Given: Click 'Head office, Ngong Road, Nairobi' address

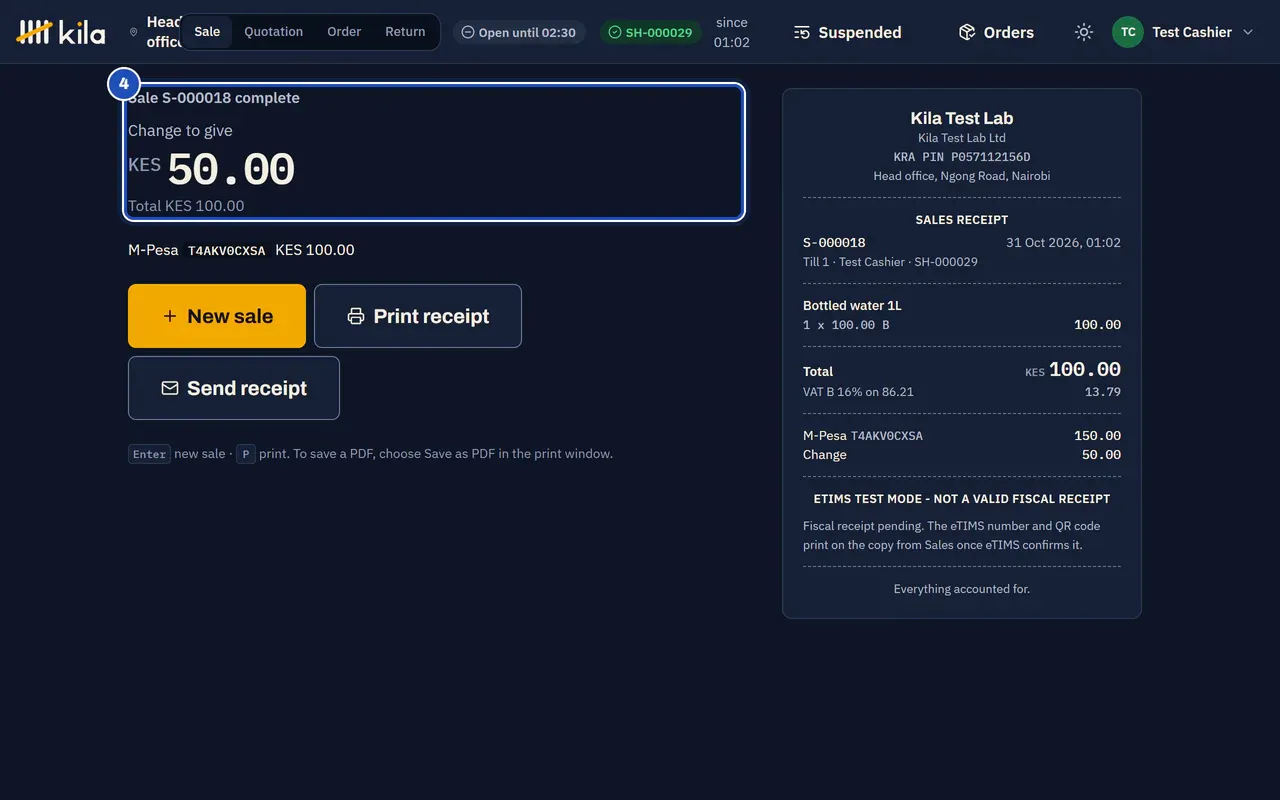Looking at the screenshot, I should (962, 176).
